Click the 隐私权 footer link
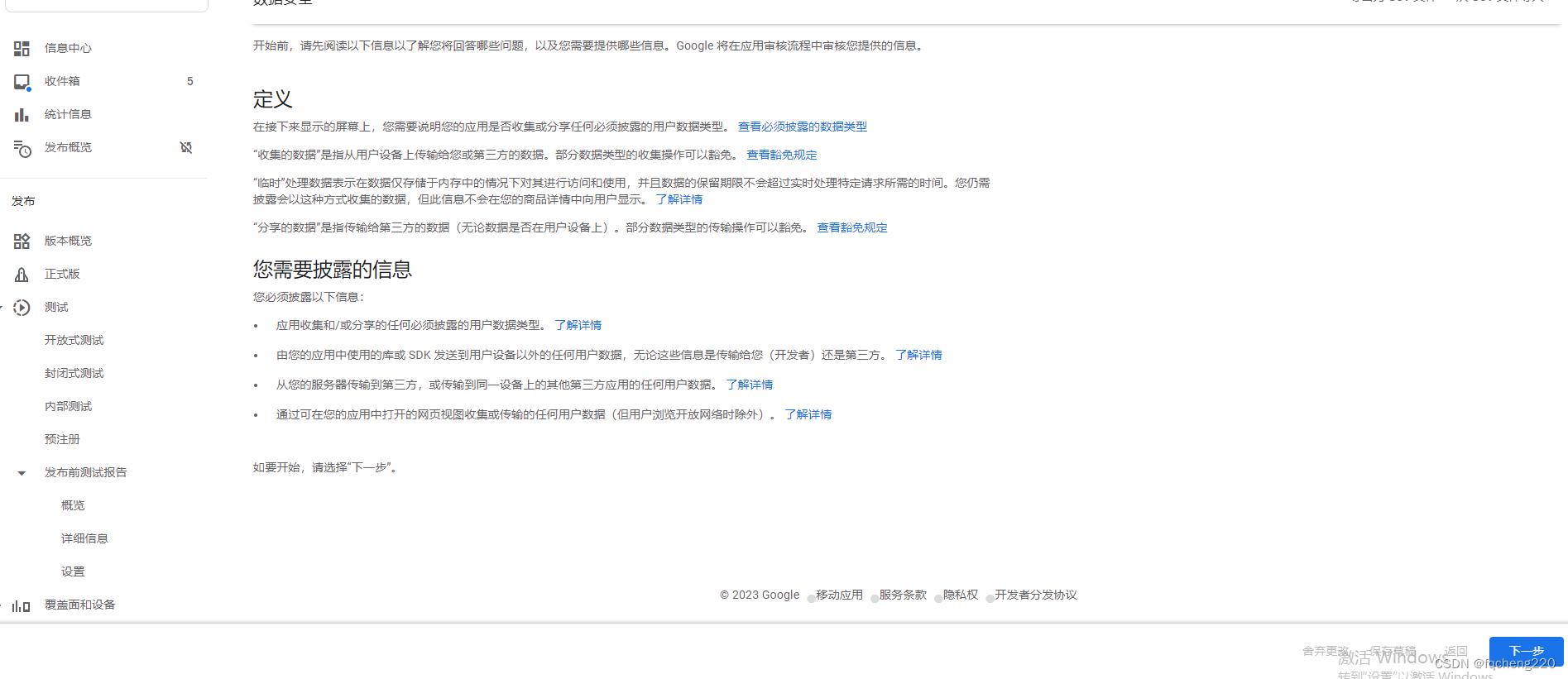1568x679 pixels. 961,595
